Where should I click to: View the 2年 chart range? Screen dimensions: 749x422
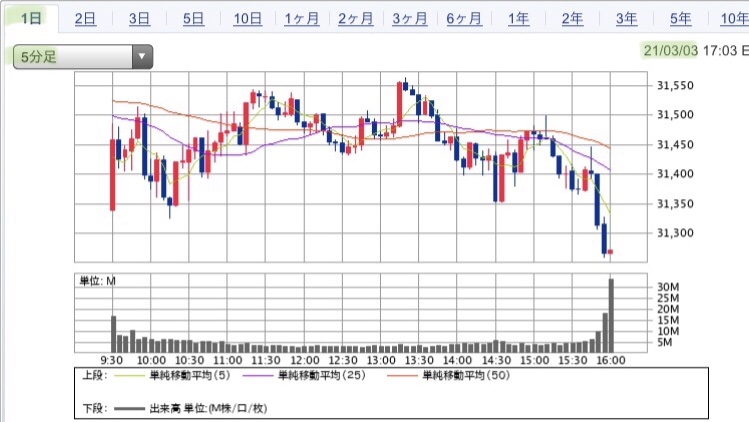click(572, 19)
